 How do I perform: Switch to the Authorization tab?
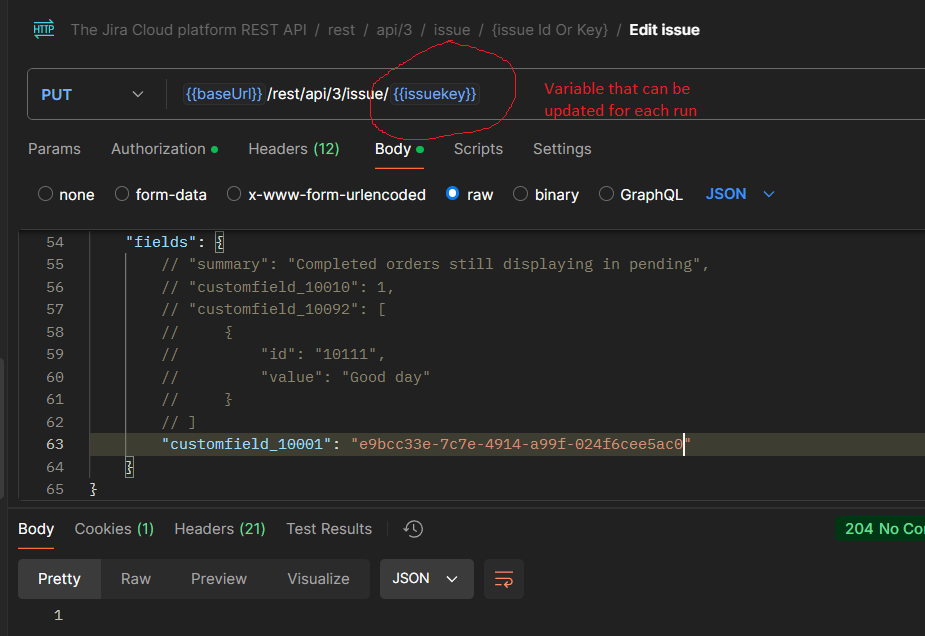click(165, 149)
